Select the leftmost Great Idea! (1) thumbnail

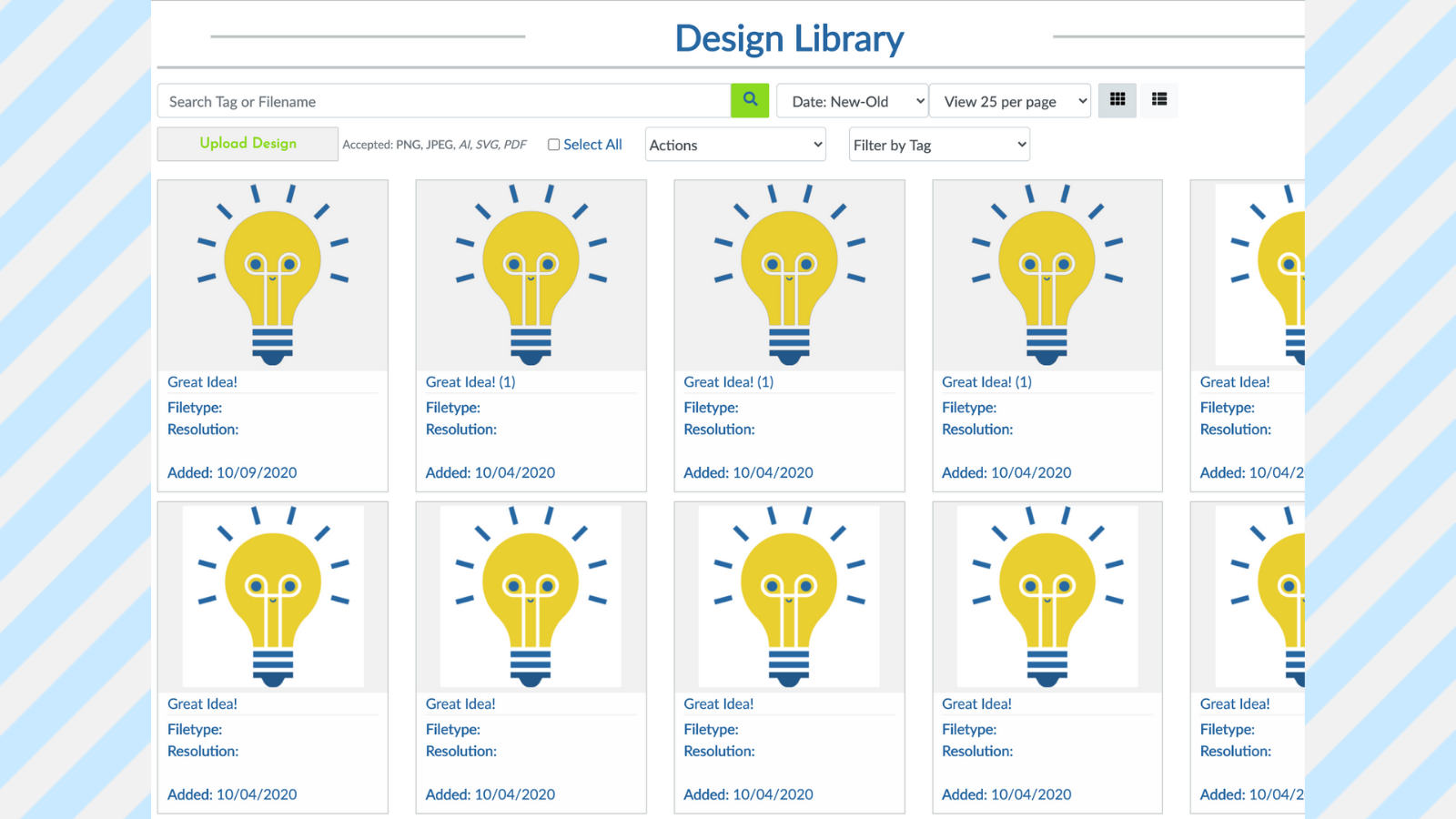coord(531,275)
